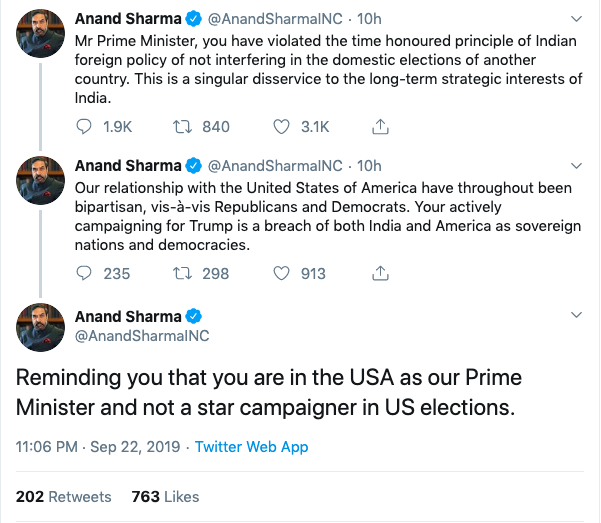The height and width of the screenshot is (523, 601).
Task: Open the main tweet's dropdown arrow
Action: coord(575,316)
